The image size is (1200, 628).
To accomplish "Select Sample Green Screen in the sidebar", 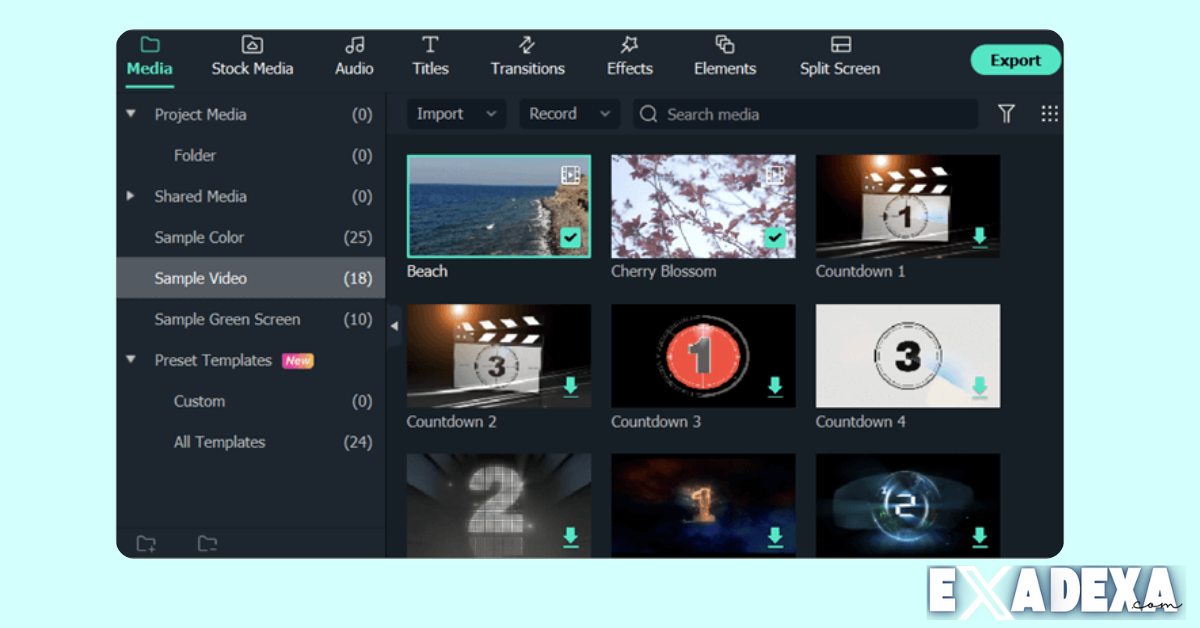I will click(x=227, y=319).
